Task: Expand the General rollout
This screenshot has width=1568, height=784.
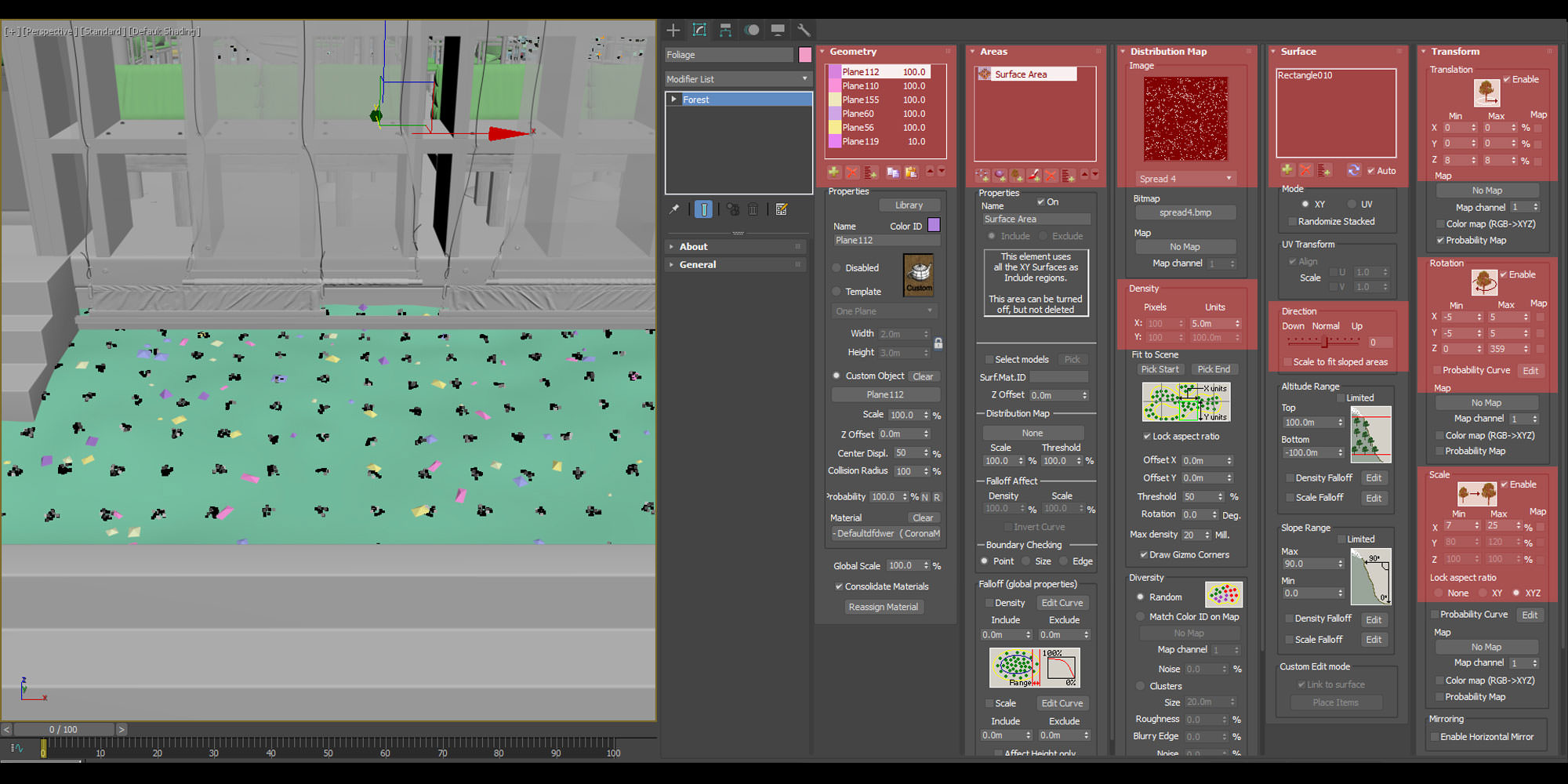Action: coord(698,265)
